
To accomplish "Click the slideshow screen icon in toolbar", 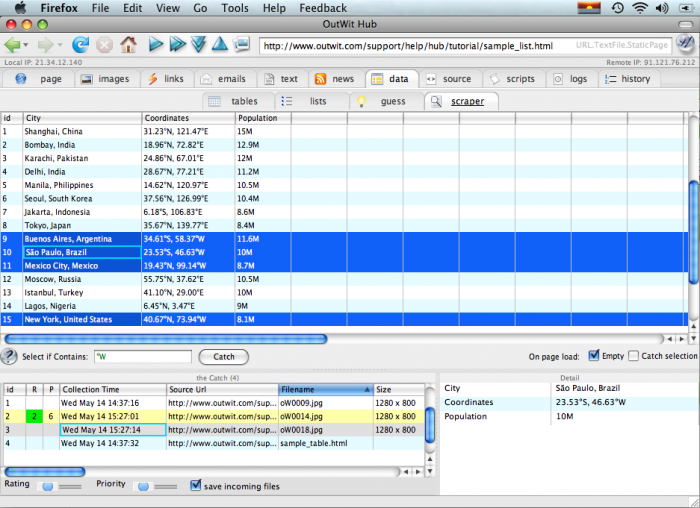I will (242, 44).
